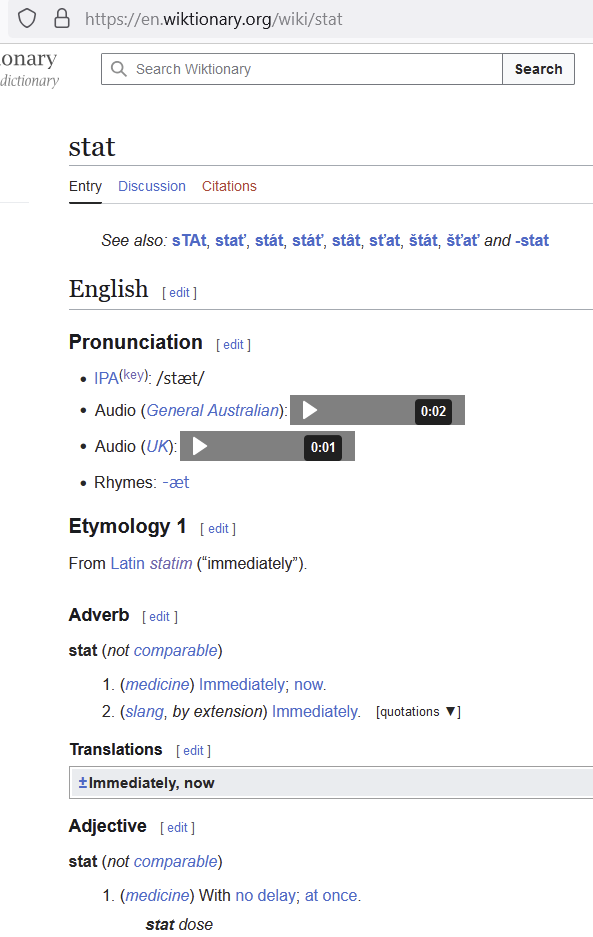Viewport: 593px width, 937px height.
Task: Click 'medicine' label in Adverb sense 1
Action: coord(157,684)
